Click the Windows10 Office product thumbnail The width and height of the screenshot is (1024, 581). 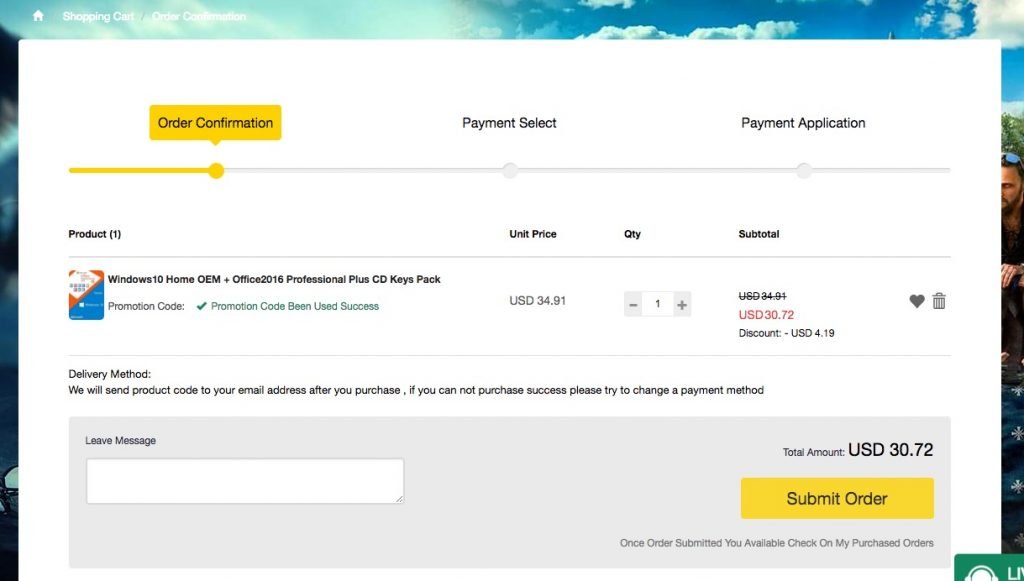click(x=86, y=295)
